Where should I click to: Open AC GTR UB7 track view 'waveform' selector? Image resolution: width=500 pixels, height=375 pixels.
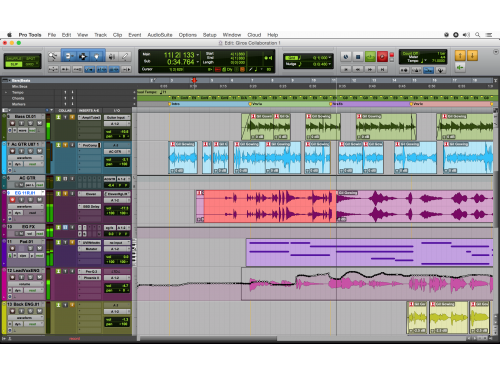pyautogui.click(x=25, y=158)
